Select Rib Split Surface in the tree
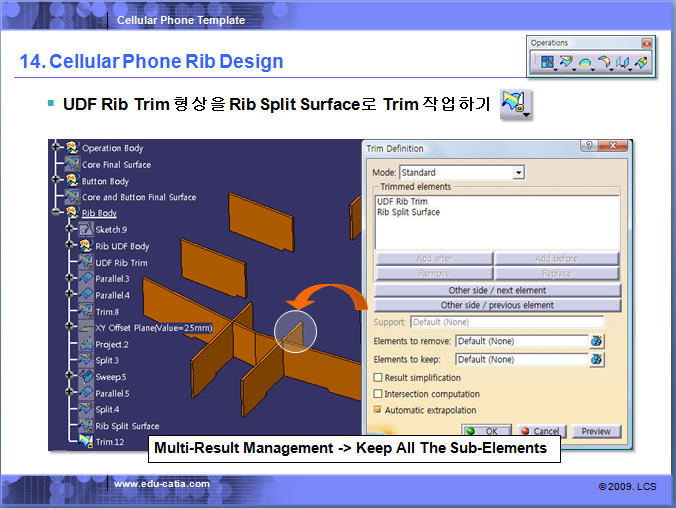This screenshot has height=508, width=676. tap(127, 426)
